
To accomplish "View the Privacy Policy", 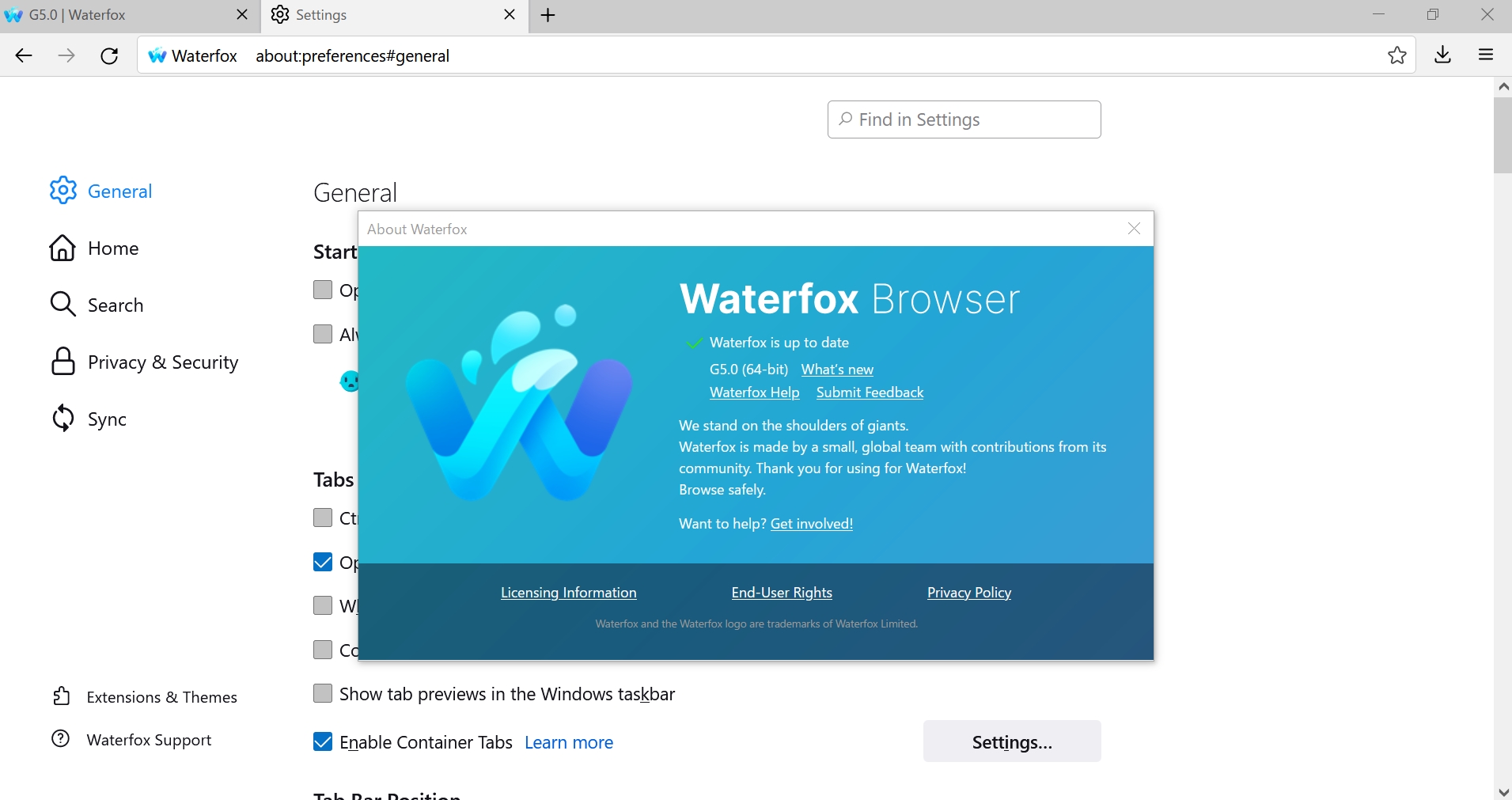I will [968, 593].
